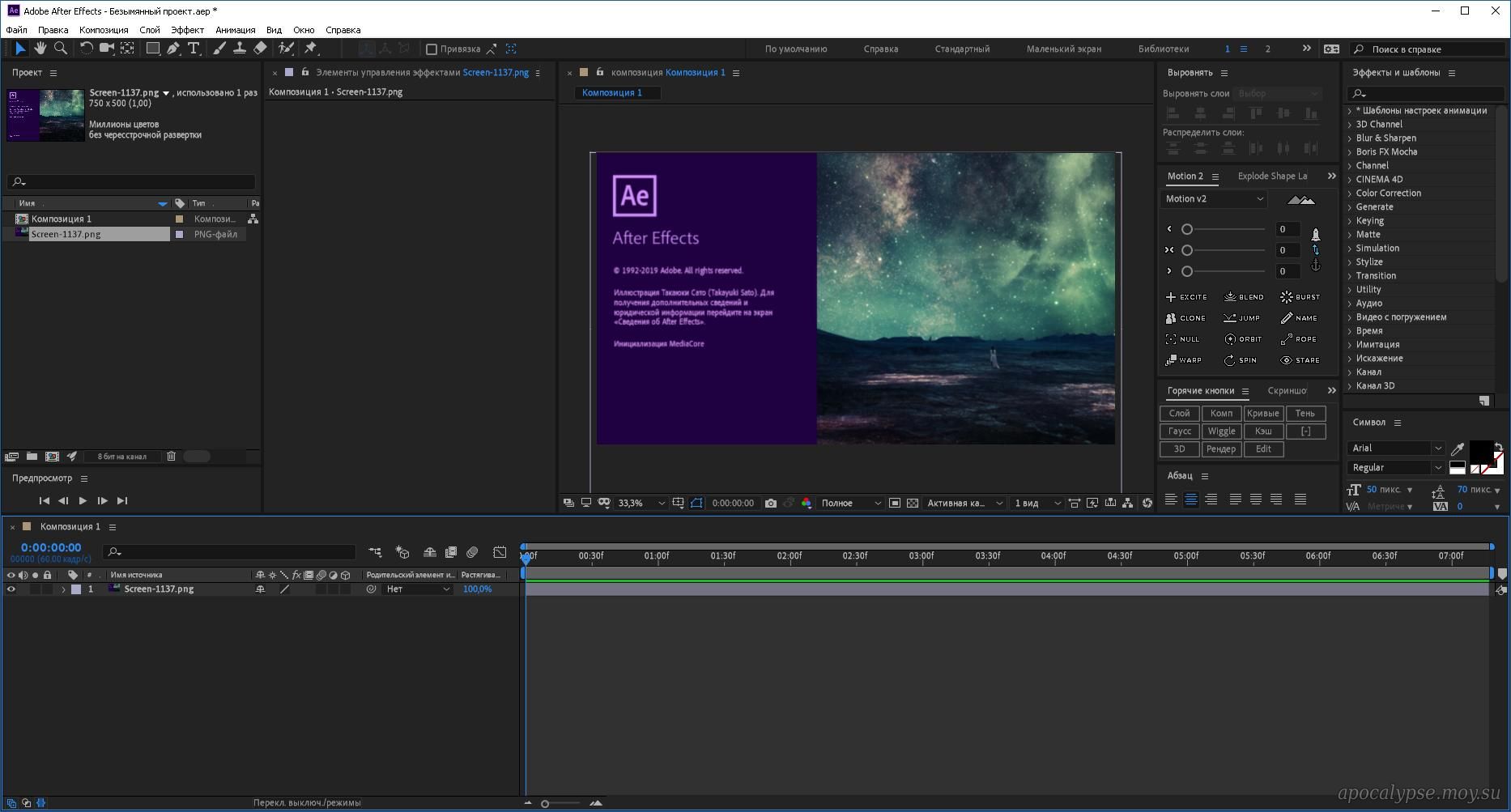Select the Brush tool

coord(219,49)
